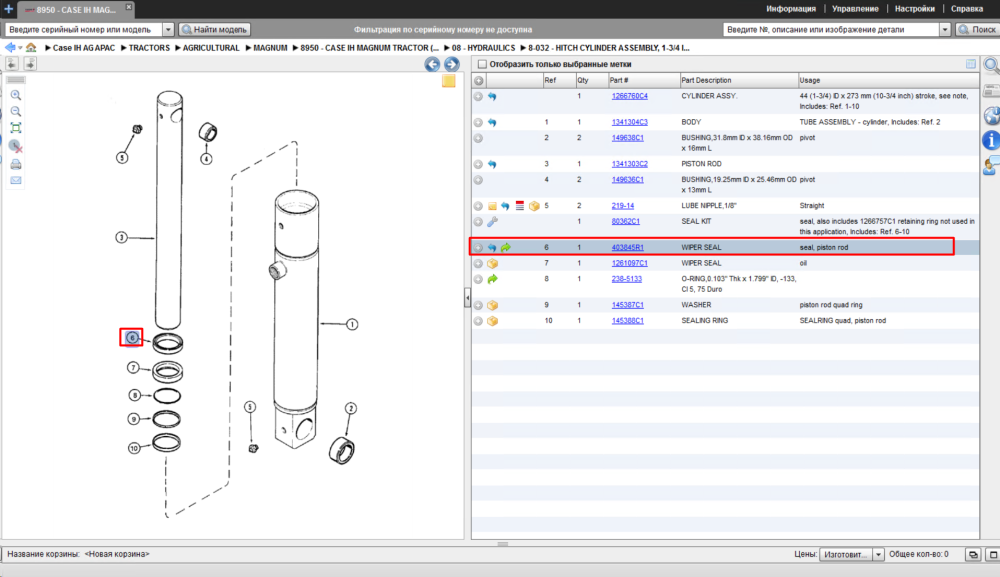The height and width of the screenshot is (577, 1000).
Task: Select the 8950 - CASE IH MAG... tab
Action: pyautogui.click(x=75, y=10)
